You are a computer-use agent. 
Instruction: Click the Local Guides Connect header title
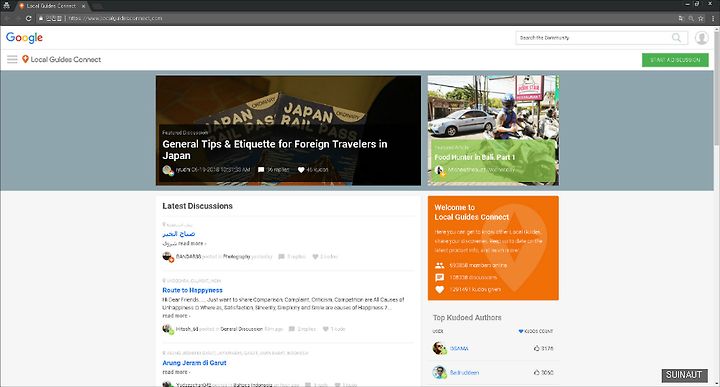pyautogui.click(x=66, y=60)
